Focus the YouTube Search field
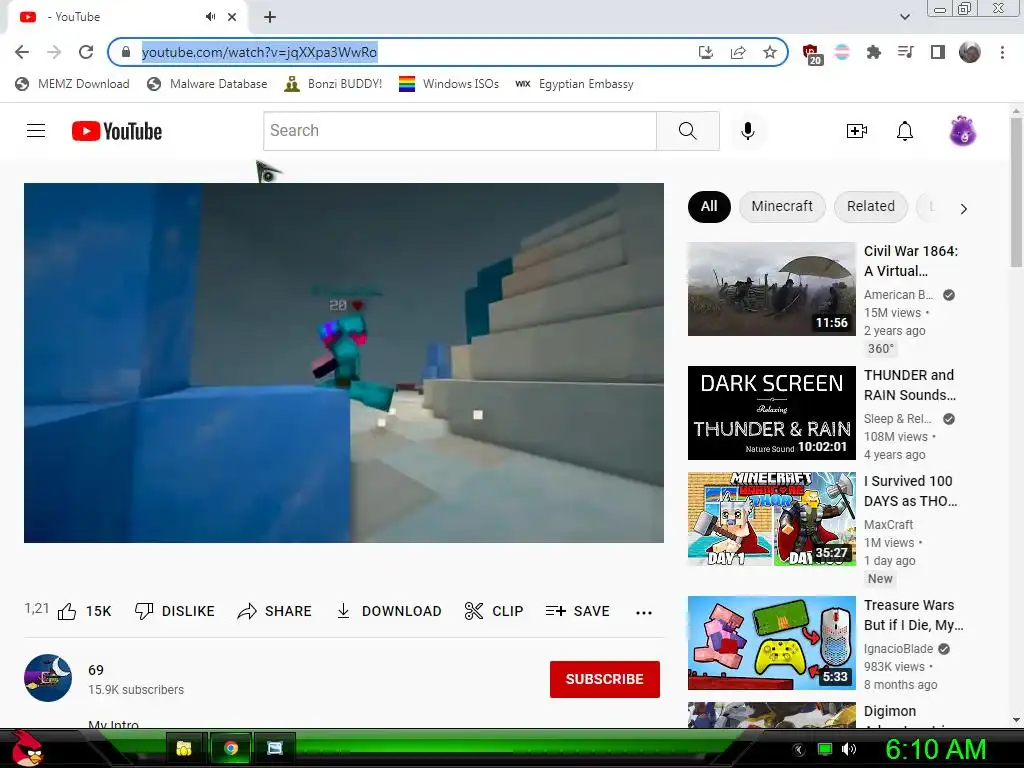 click(x=460, y=131)
